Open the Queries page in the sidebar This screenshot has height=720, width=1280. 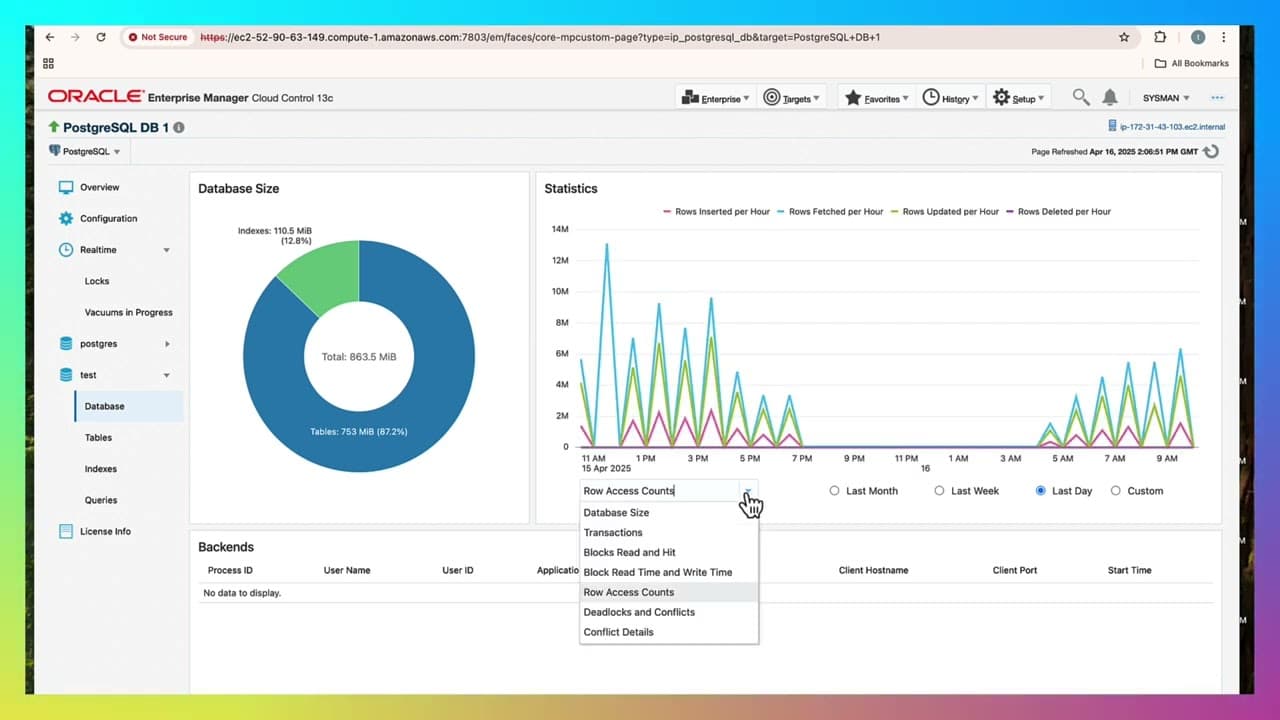[101, 500]
